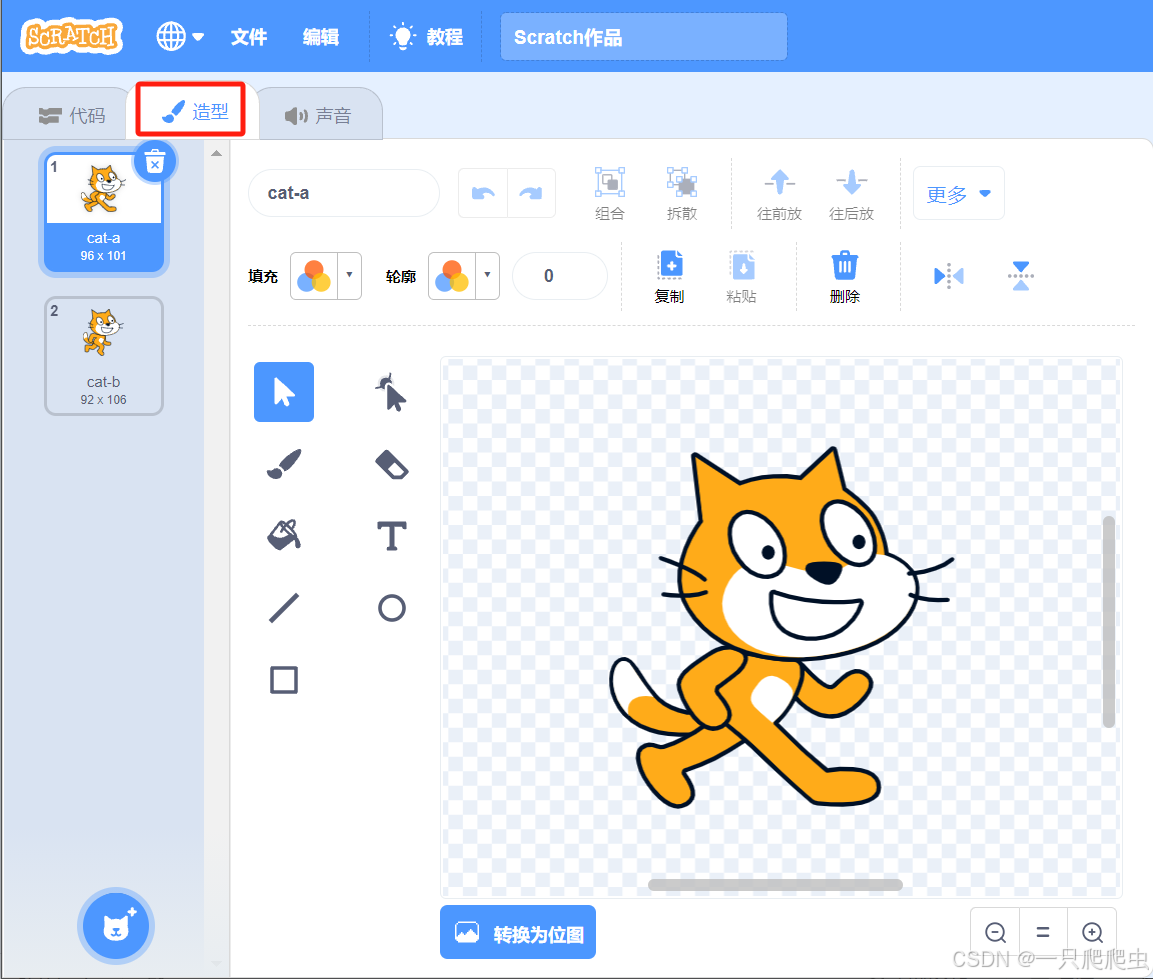The height and width of the screenshot is (979, 1153).
Task: Reset canvas zoom with equals button
Action: pos(1043,932)
